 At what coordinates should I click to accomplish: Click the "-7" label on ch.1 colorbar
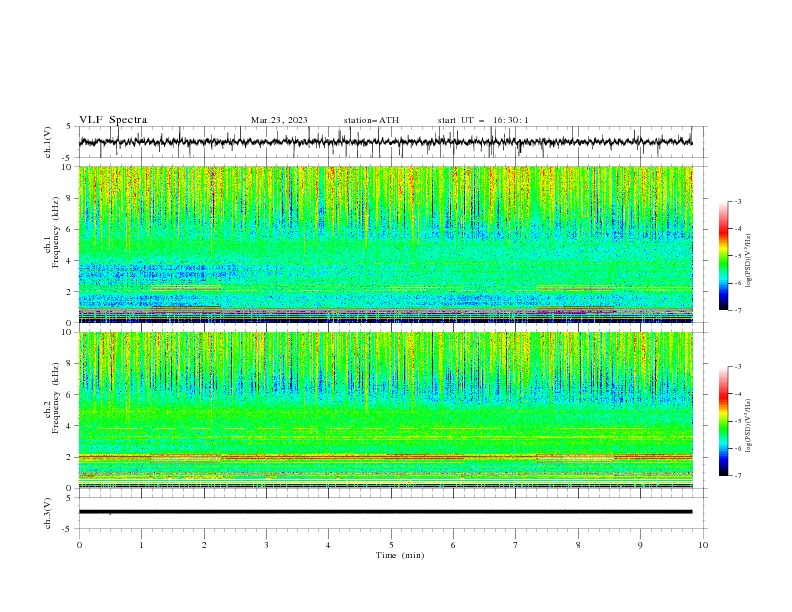[738, 311]
